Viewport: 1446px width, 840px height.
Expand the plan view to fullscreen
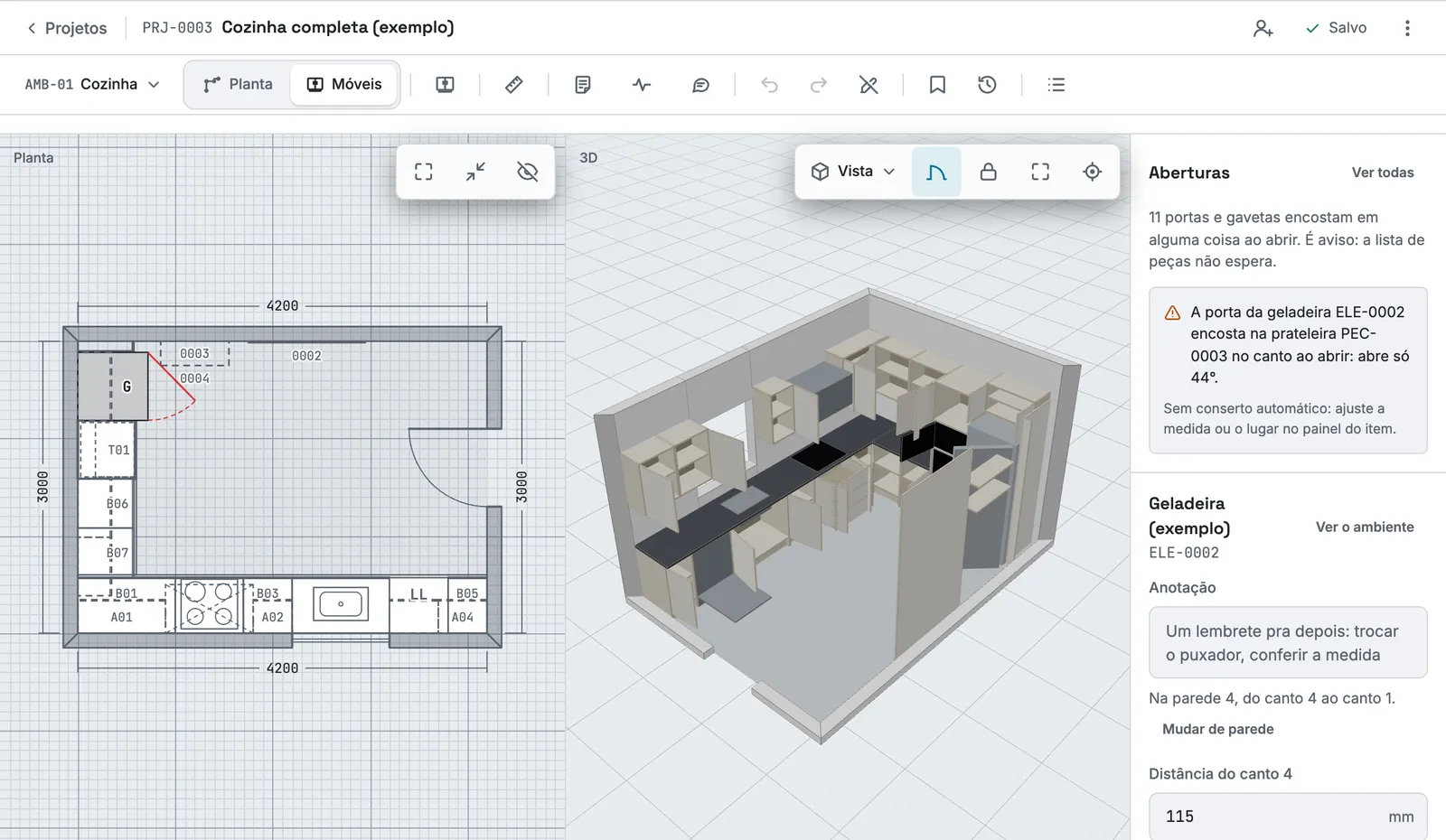point(424,172)
